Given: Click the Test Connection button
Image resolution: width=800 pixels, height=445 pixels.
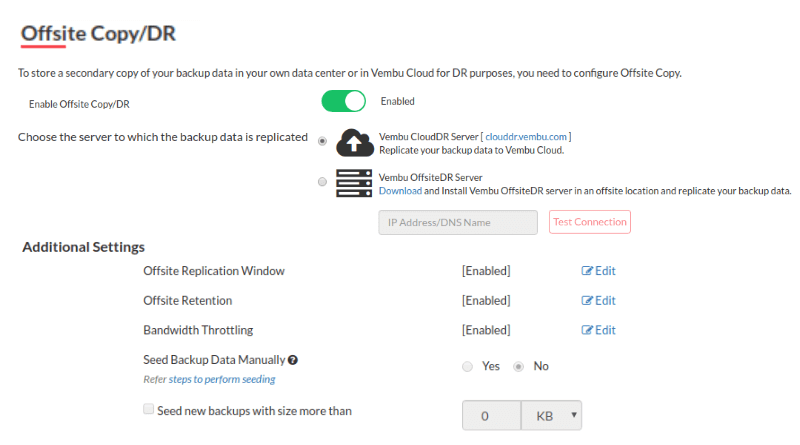Looking at the screenshot, I should point(590,222).
